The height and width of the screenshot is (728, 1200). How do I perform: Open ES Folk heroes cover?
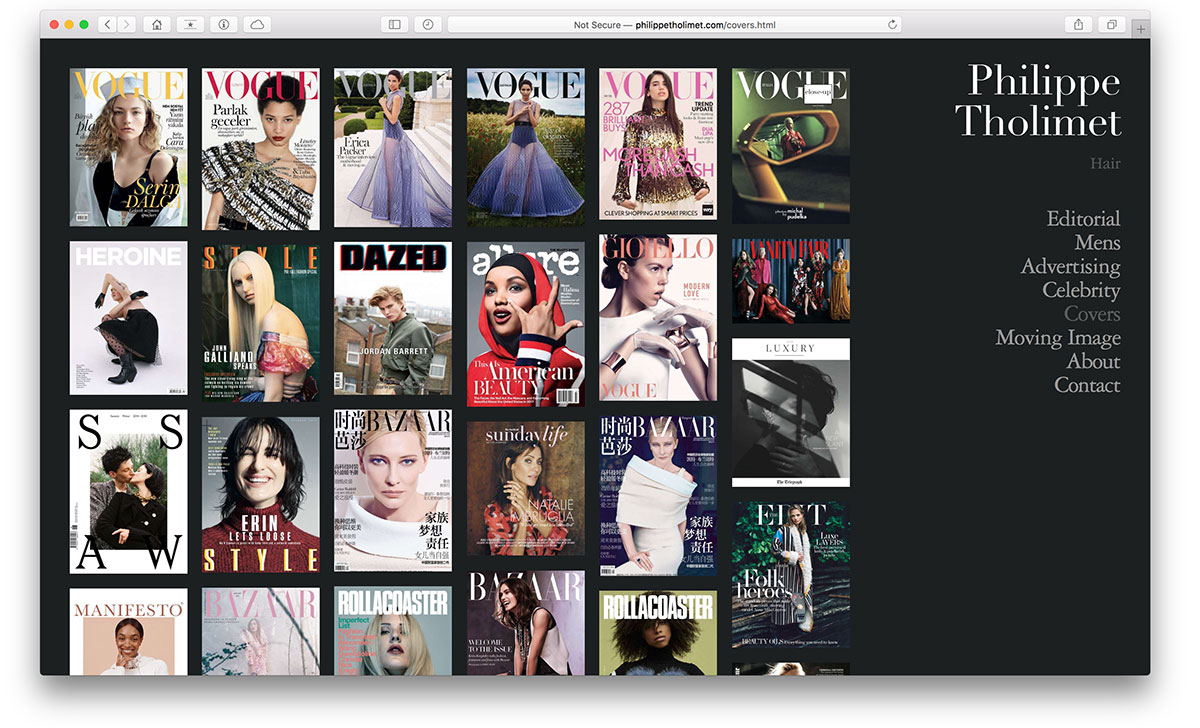[x=791, y=575]
